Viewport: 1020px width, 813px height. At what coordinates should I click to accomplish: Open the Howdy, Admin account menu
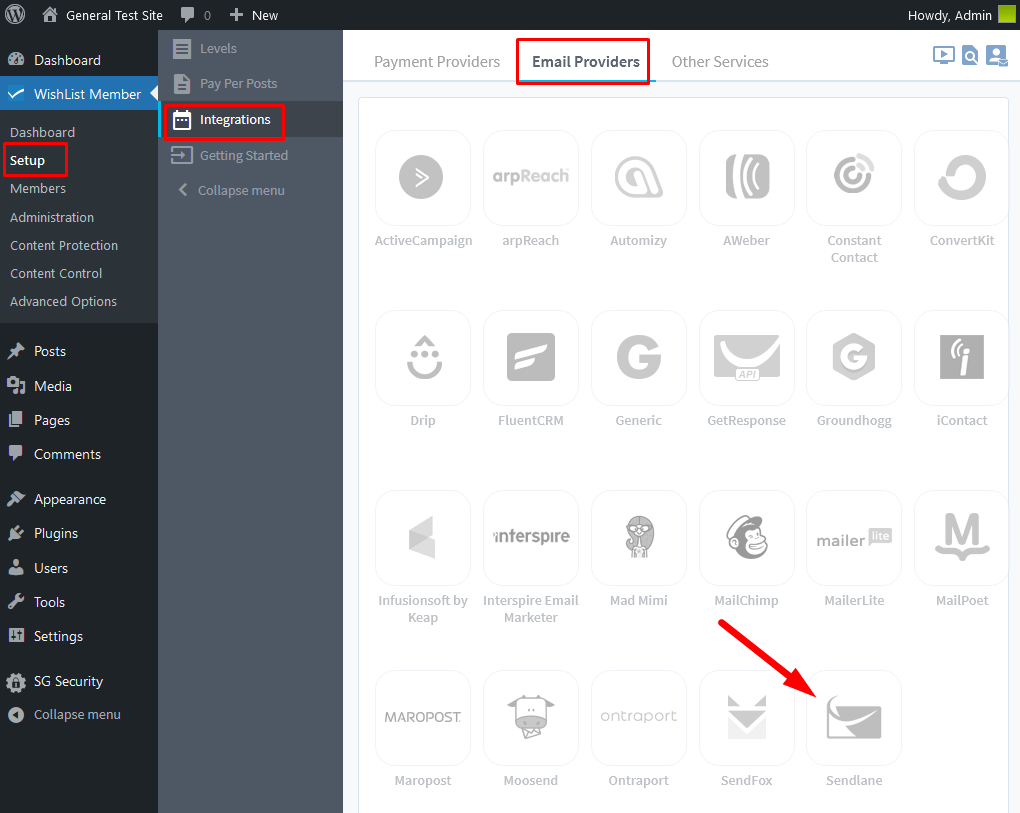pyautogui.click(x=950, y=15)
